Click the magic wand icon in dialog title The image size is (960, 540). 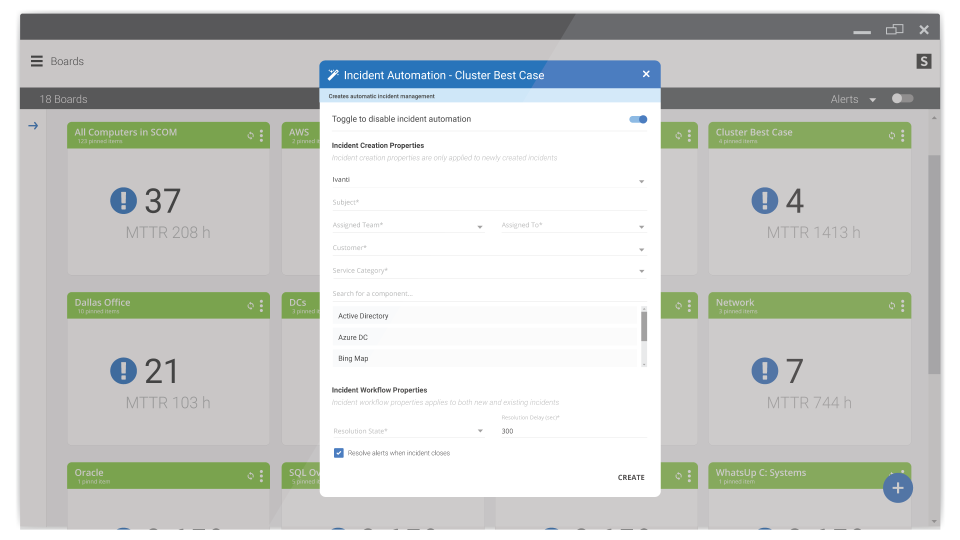pos(333,75)
